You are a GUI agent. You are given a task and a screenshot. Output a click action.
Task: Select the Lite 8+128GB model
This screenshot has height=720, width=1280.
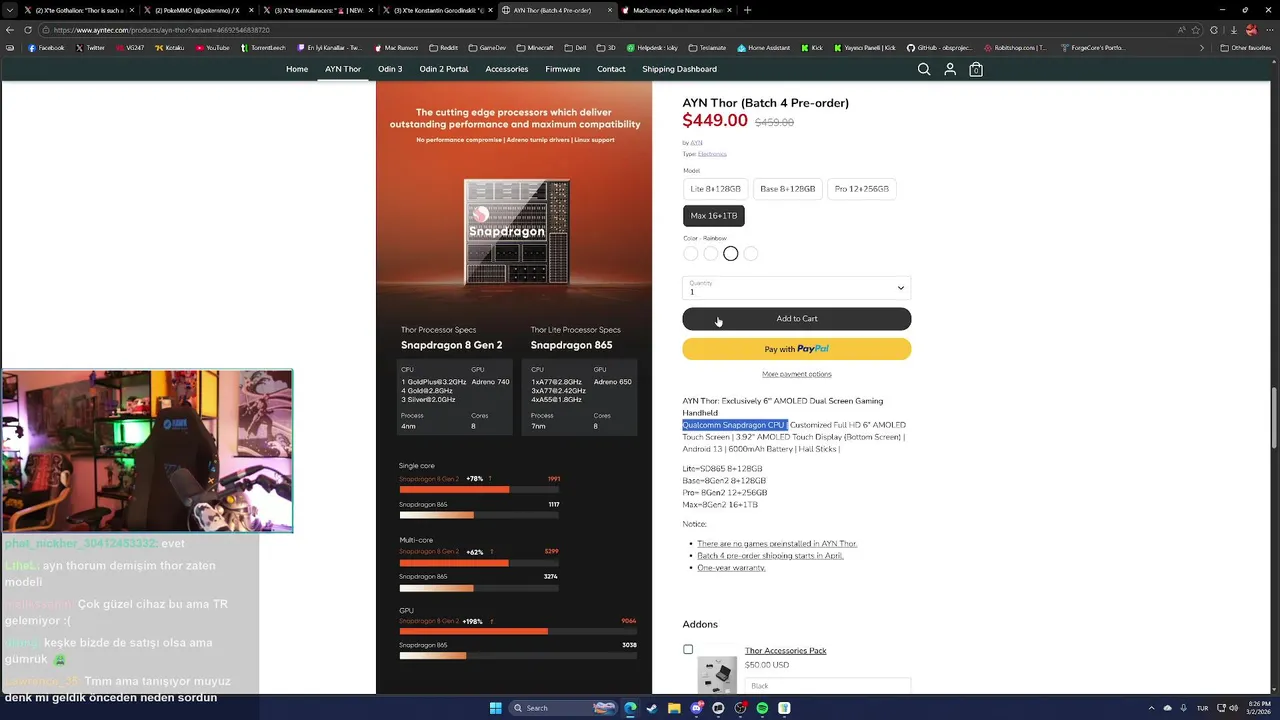coord(716,189)
